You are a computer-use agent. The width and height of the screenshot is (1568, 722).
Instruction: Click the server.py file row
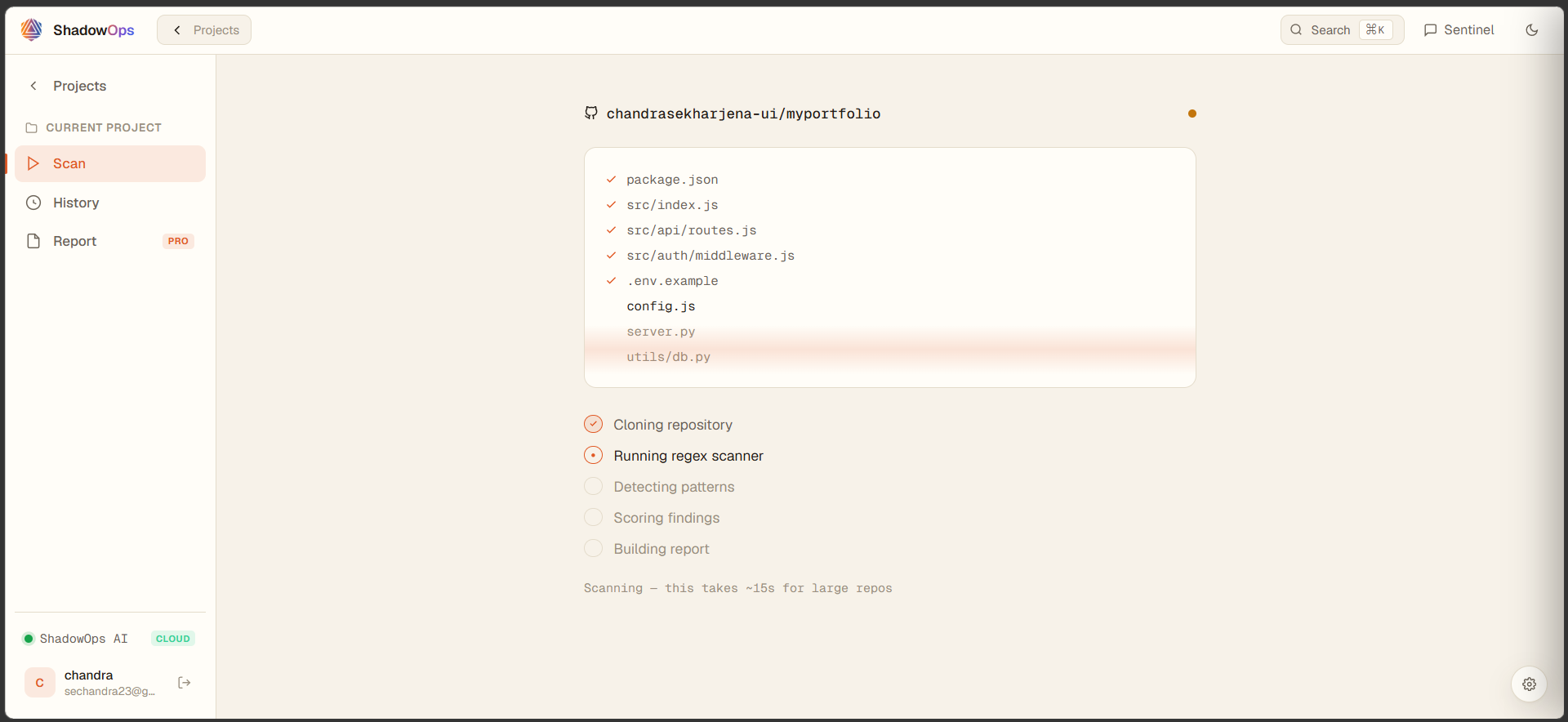890,332
